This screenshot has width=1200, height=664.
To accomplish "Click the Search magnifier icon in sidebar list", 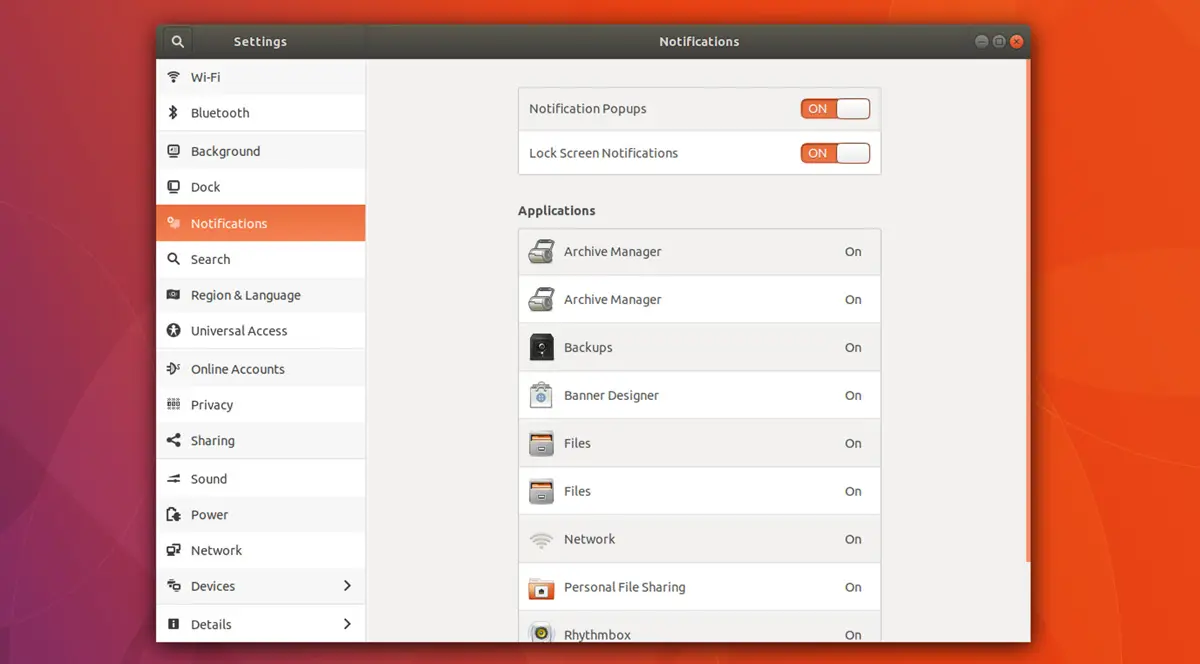I will pos(173,259).
